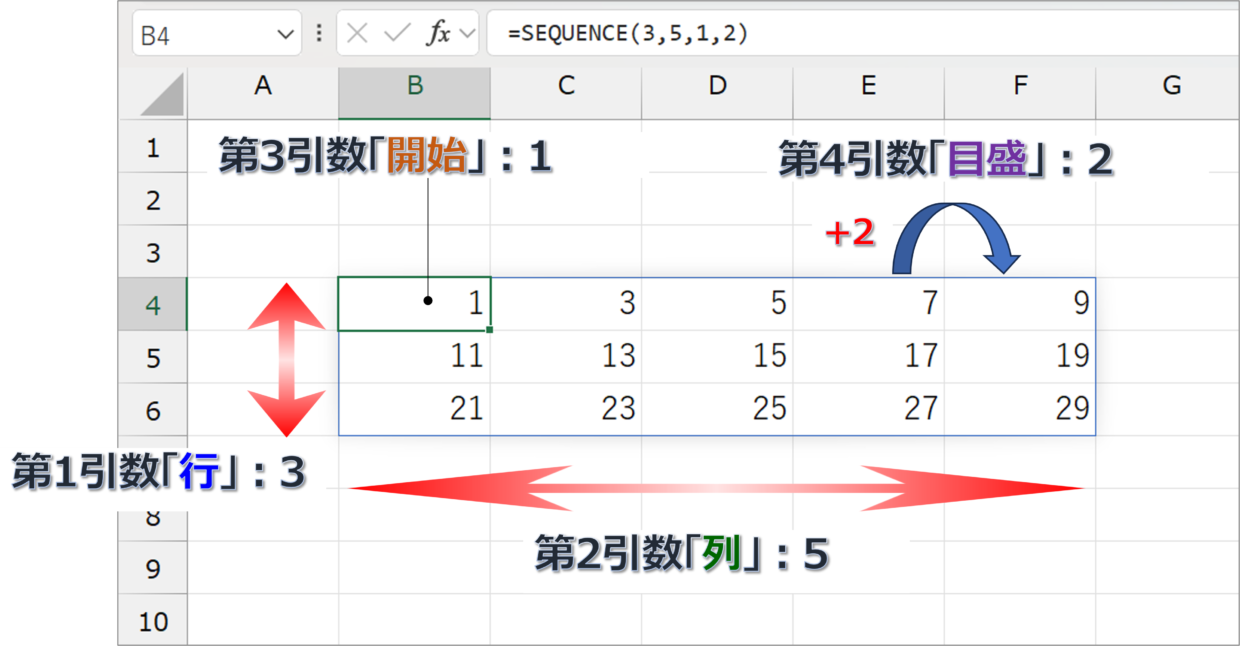Screen dimensions: 1240x646
Task: Click the Insert Function fx icon
Action: 438,34
